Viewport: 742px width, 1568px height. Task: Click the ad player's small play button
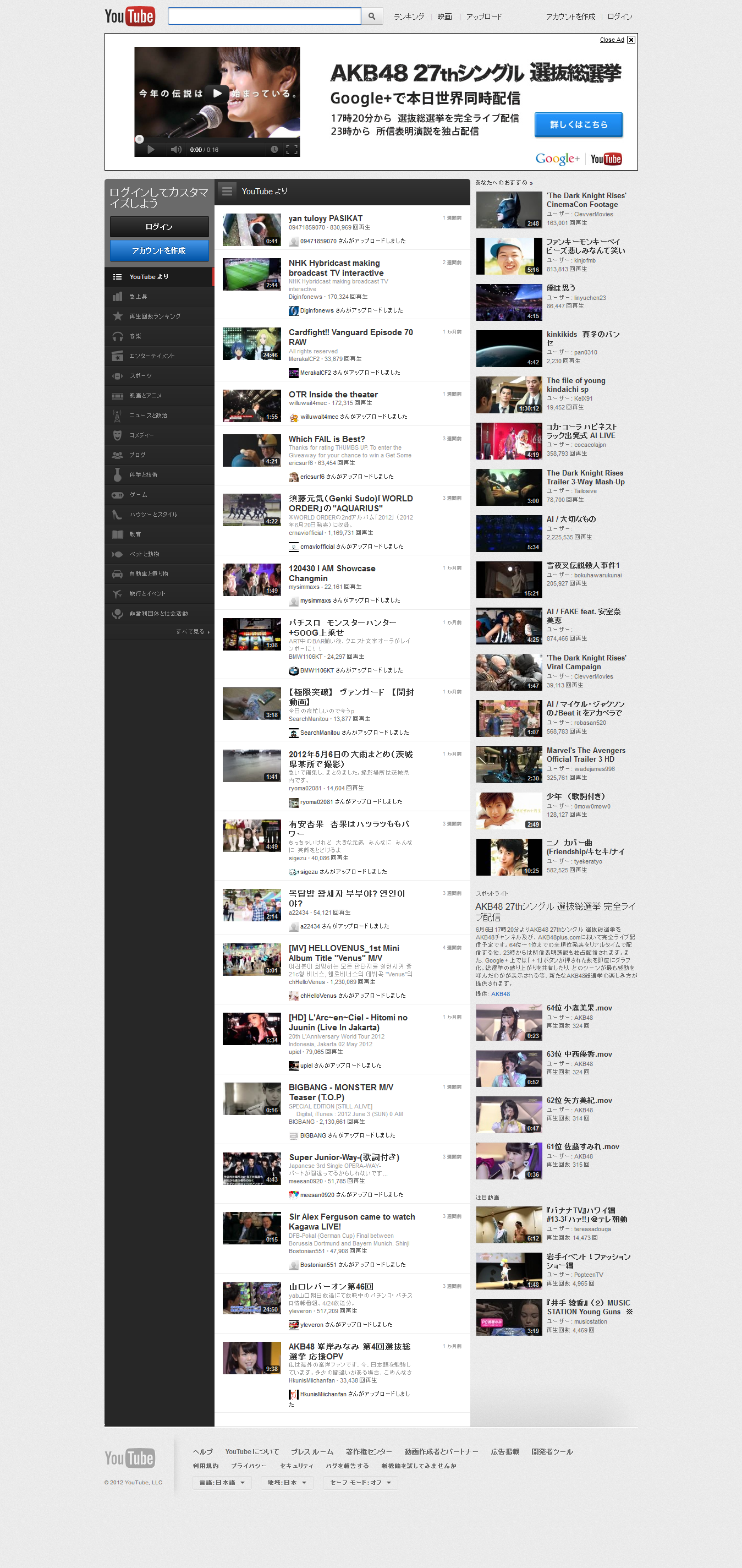pos(151,150)
